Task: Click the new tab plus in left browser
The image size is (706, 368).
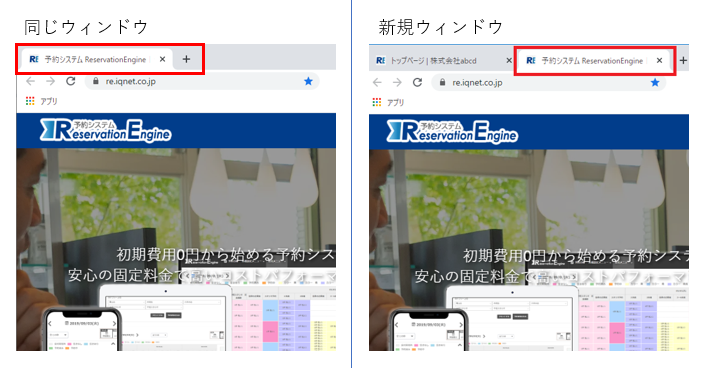Action: point(186,59)
